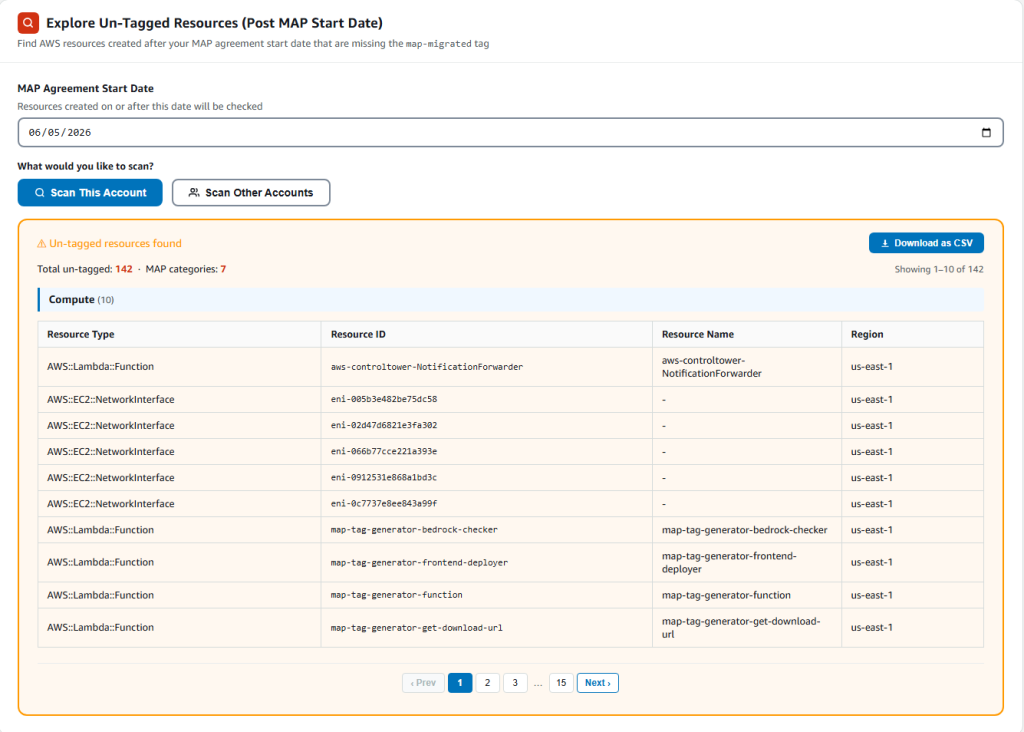Click Total un-tagged count 142
Screen dimensions: 1024x732
point(124,269)
